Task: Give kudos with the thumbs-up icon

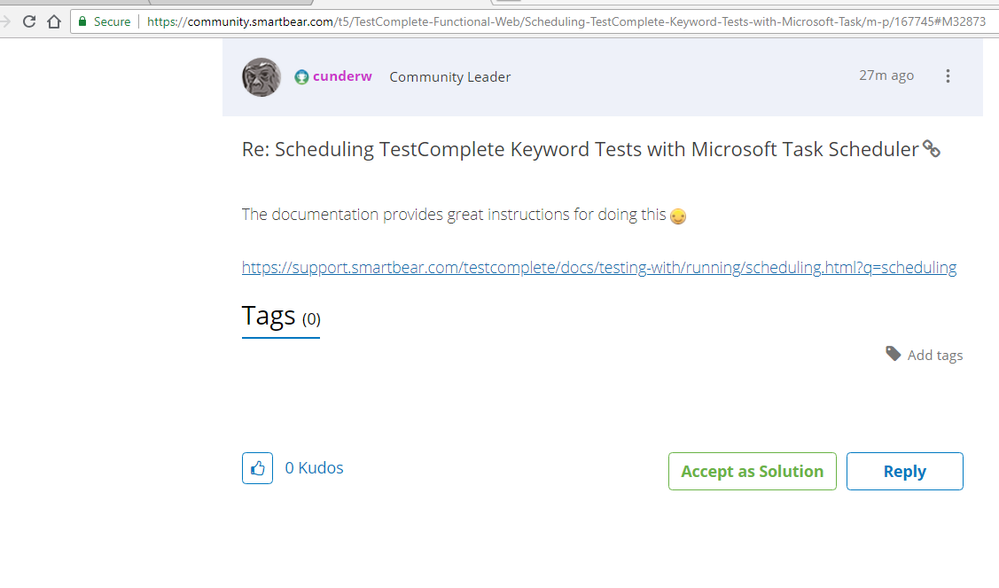Action: (x=257, y=468)
